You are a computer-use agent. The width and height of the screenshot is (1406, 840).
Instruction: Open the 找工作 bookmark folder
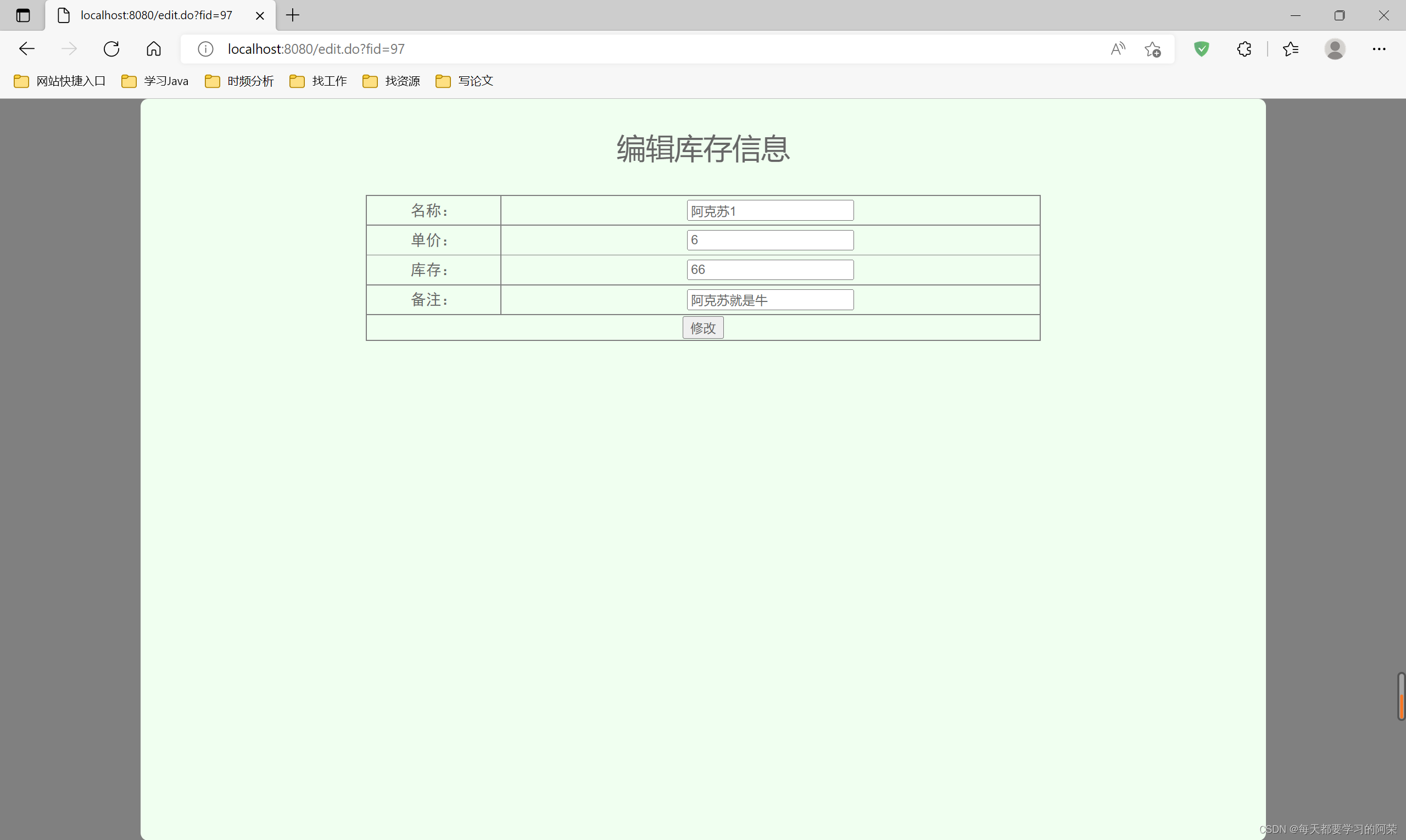click(x=318, y=81)
